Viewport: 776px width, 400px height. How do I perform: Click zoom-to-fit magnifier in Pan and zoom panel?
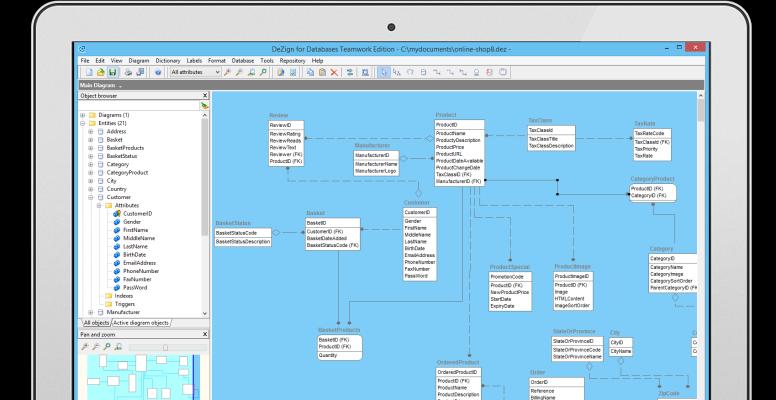click(119, 347)
